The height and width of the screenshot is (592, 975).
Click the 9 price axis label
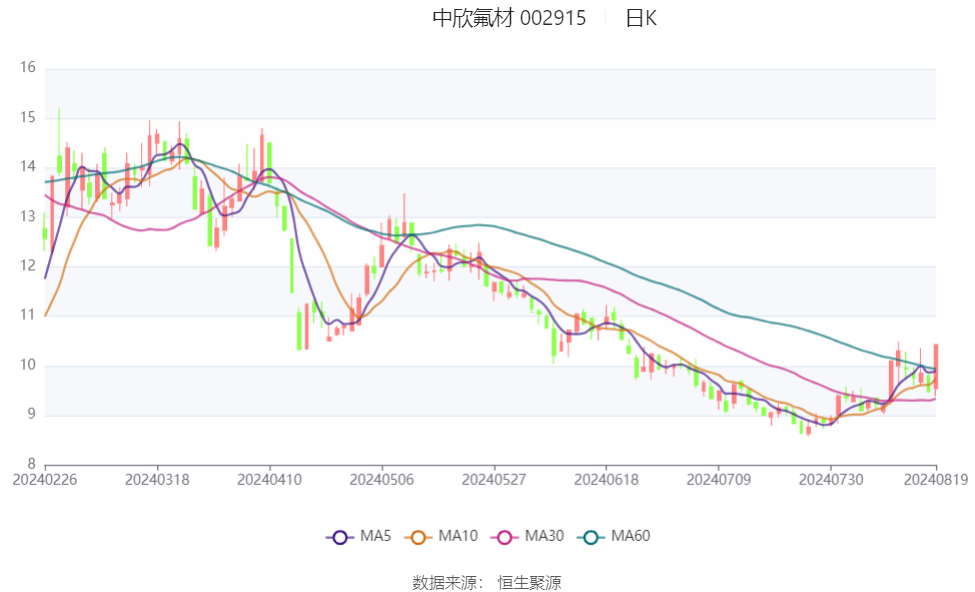(x=31, y=414)
